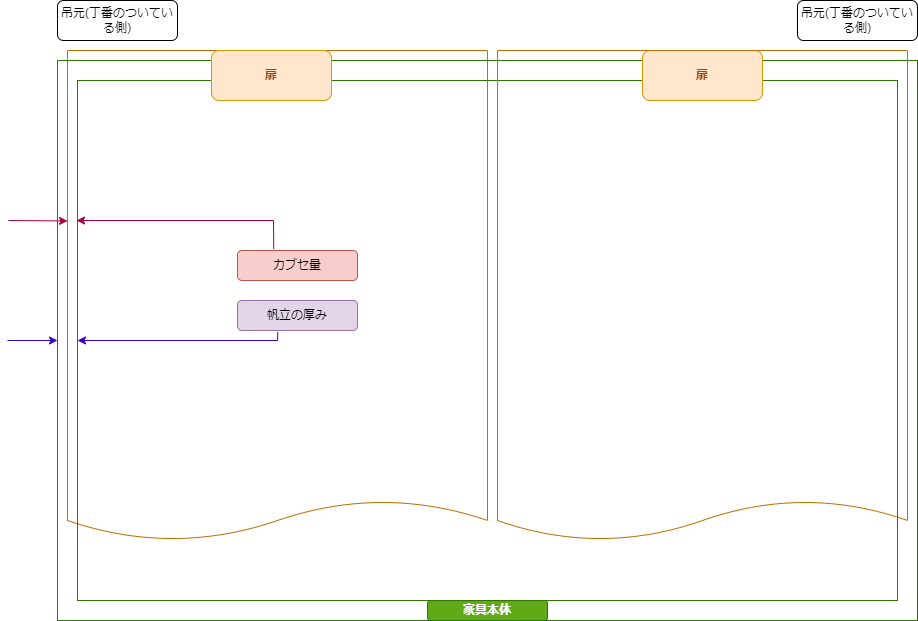The image size is (918, 621).
Task: Select the top-left 吊元 label box
Action: tap(117, 20)
